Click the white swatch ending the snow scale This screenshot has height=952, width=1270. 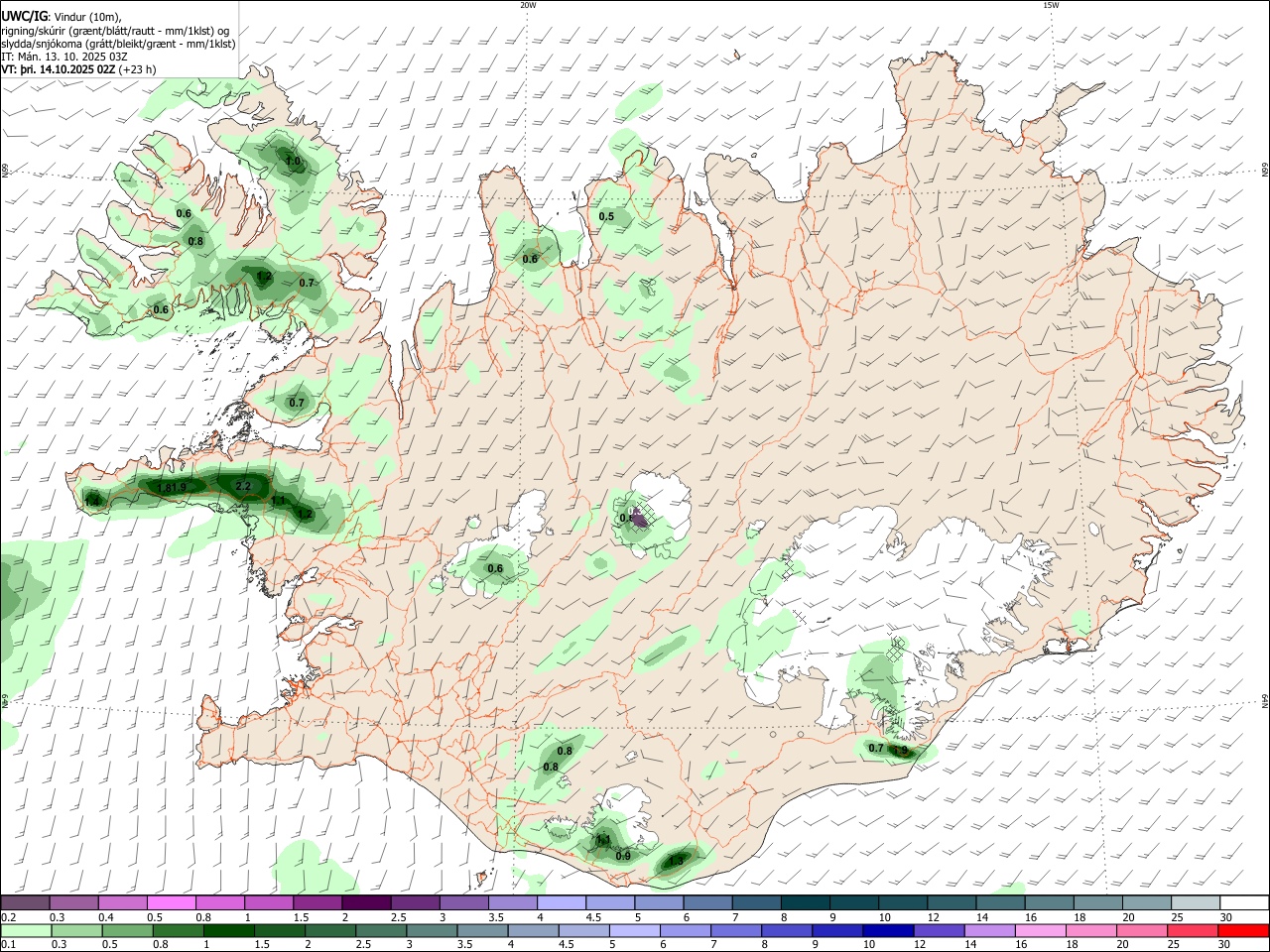[1244, 902]
